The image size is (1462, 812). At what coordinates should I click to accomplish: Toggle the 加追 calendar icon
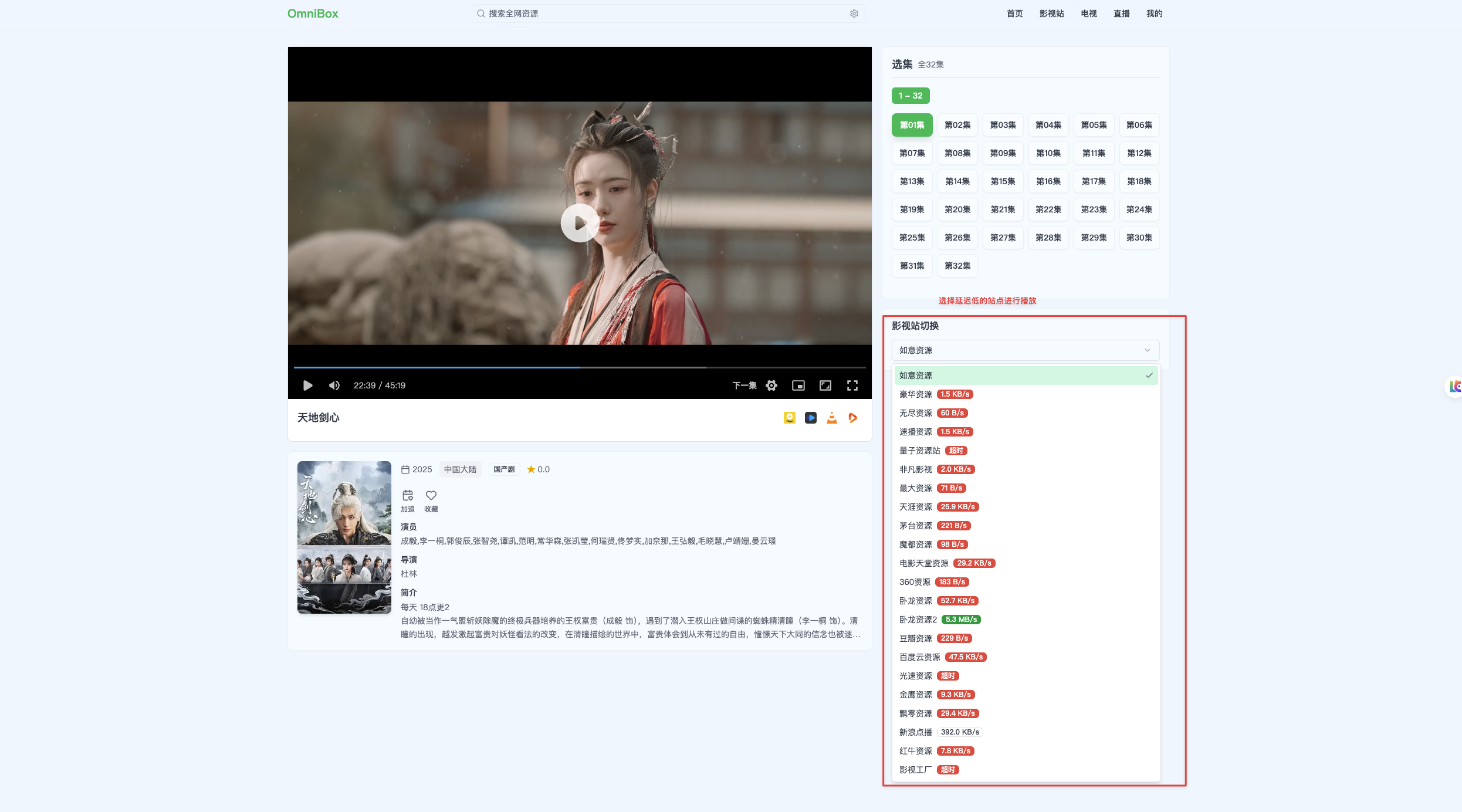(x=408, y=496)
